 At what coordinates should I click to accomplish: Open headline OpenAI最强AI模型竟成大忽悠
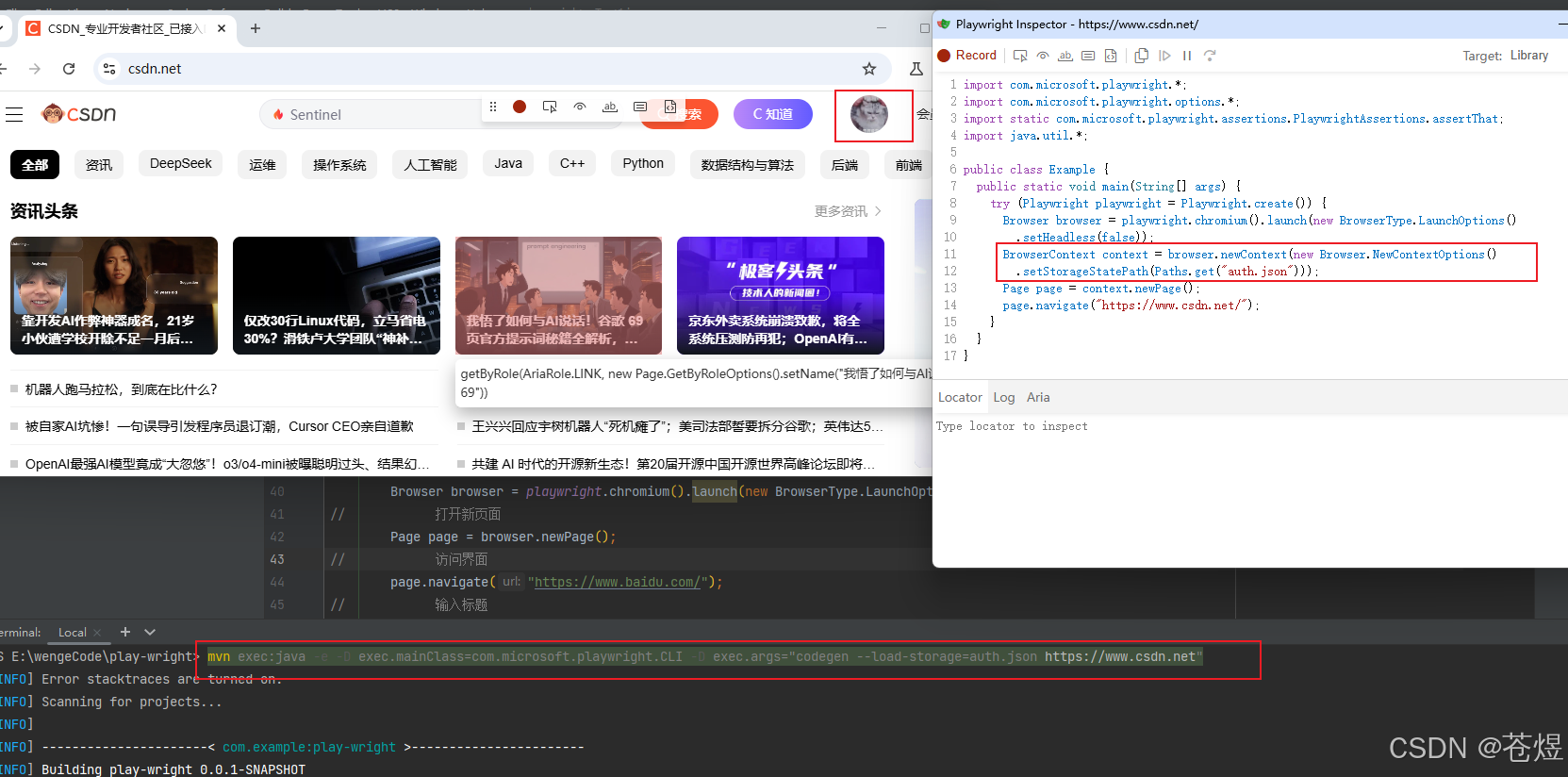coord(227,464)
